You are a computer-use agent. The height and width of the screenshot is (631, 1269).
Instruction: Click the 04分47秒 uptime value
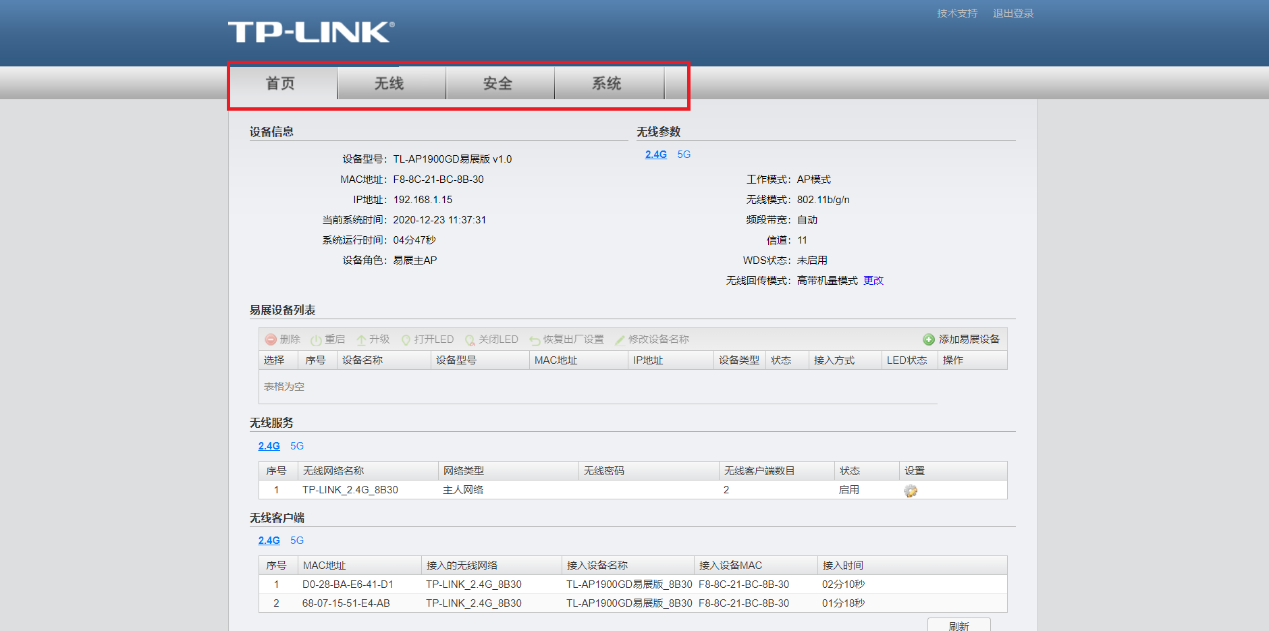click(414, 240)
